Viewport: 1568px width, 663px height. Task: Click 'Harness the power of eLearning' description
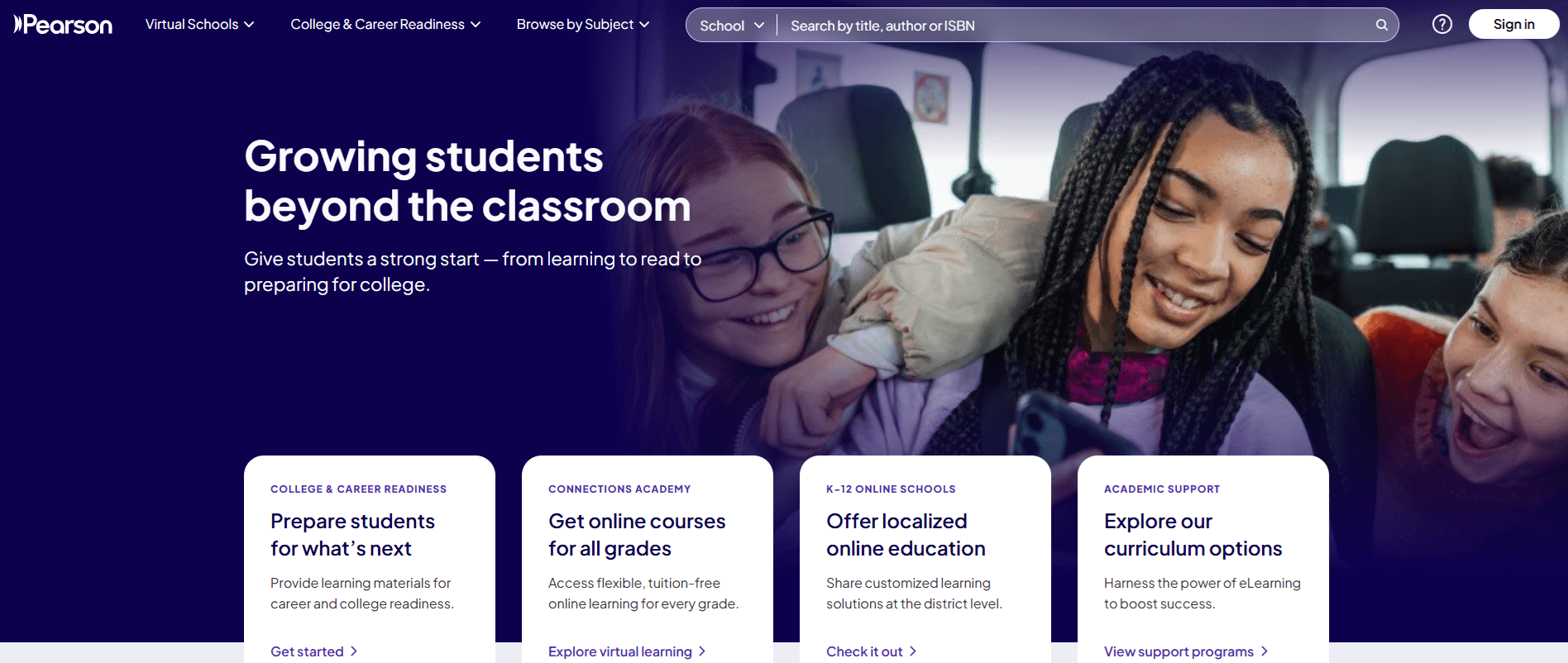tap(1202, 594)
